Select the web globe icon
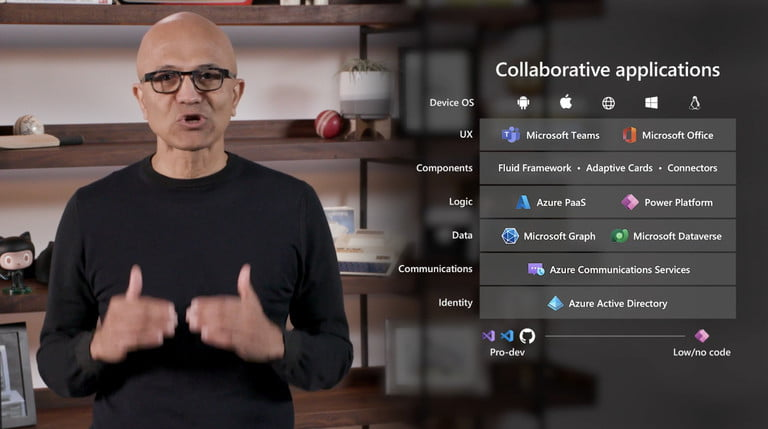Viewport: 768px width, 429px height. click(608, 102)
